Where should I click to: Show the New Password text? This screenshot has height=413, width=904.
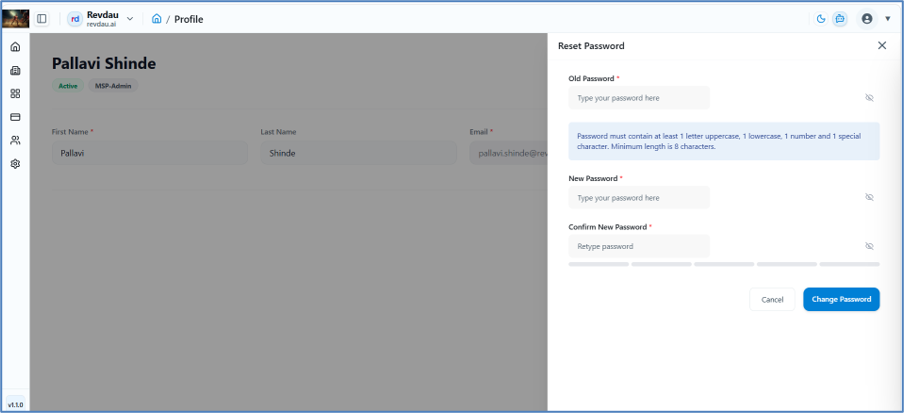pos(869,197)
